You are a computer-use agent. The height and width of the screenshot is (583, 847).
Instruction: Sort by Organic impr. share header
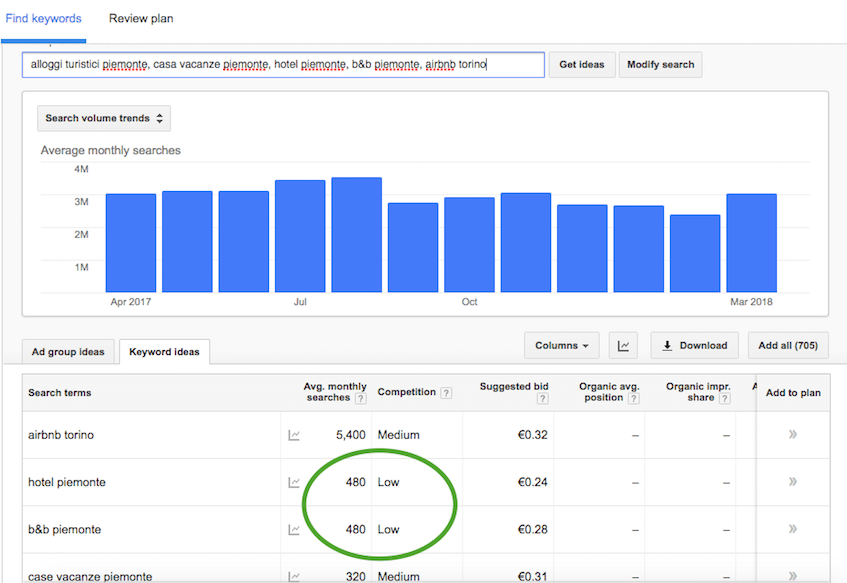tap(698, 392)
